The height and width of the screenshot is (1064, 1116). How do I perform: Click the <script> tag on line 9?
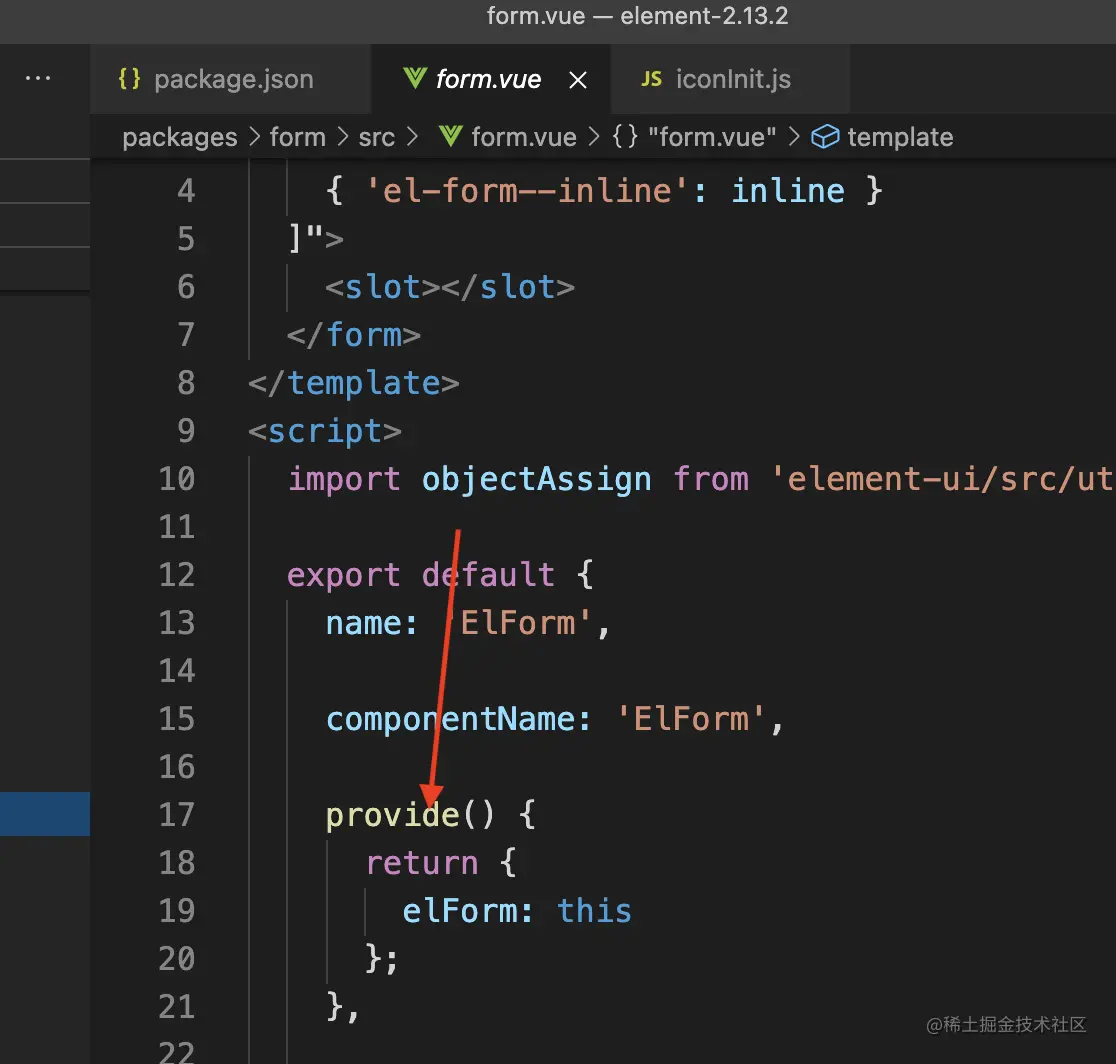(325, 431)
